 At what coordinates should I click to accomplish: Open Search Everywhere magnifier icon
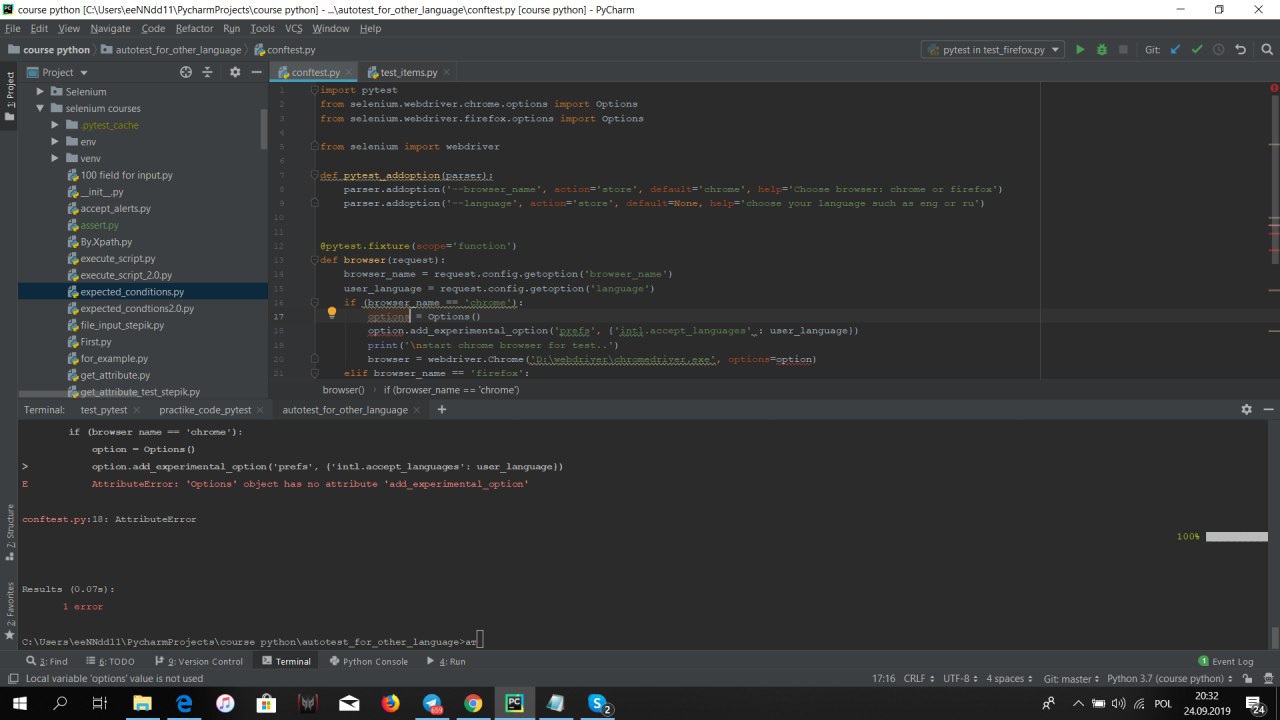(x=1265, y=49)
